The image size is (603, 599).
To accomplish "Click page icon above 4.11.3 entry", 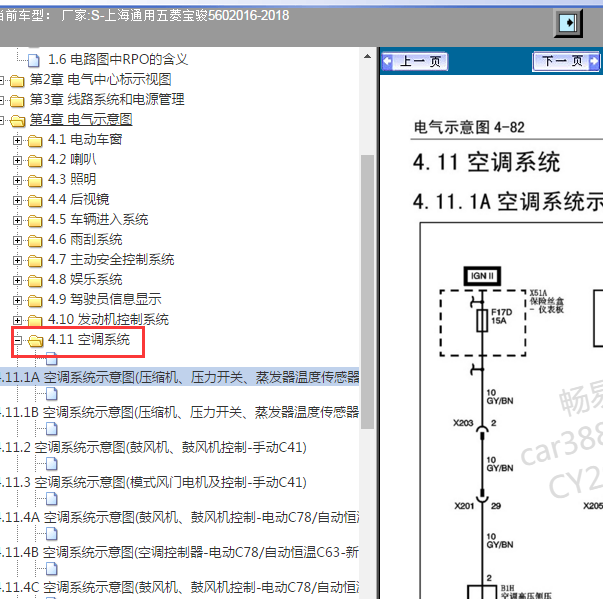I will [x=52, y=464].
